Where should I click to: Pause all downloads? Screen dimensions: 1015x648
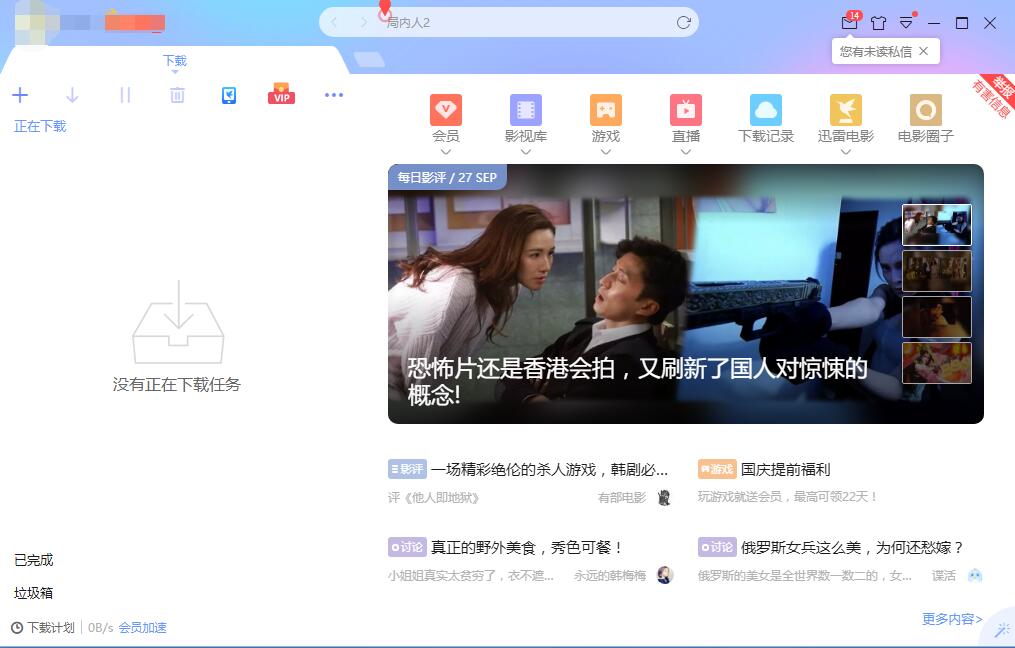[x=124, y=95]
